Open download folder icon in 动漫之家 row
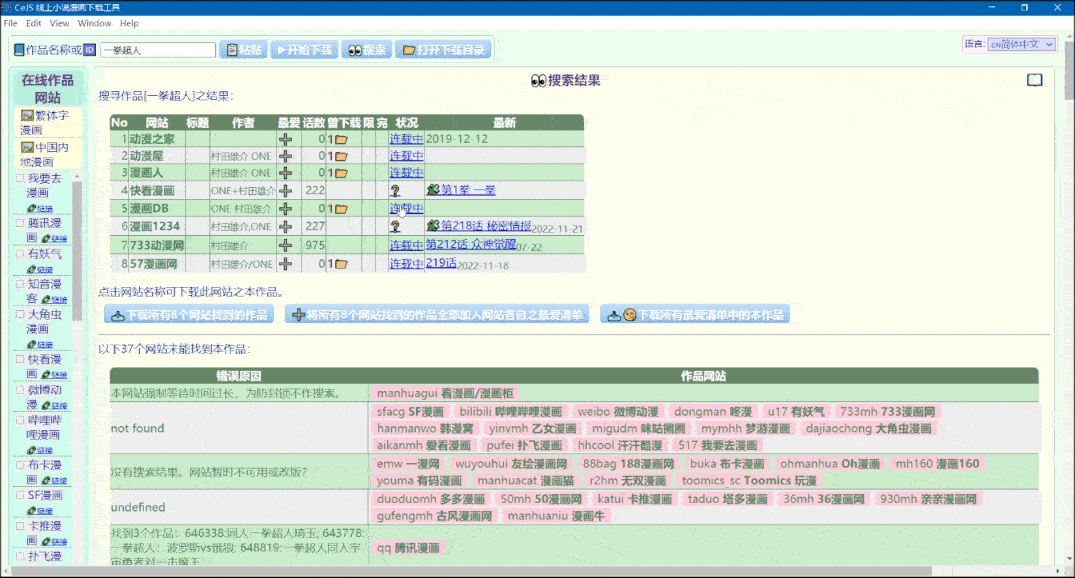This screenshot has width=1075, height=578. 341,139
